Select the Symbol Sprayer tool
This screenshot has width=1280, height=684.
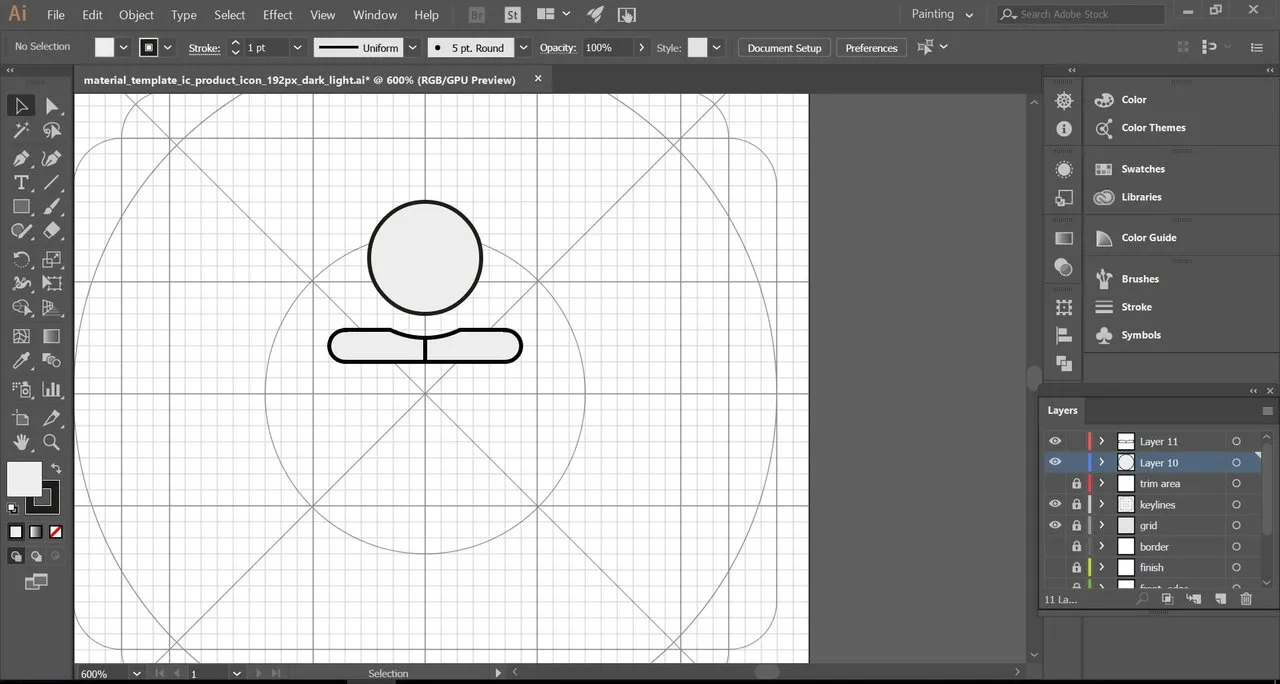tap(21, 389)
